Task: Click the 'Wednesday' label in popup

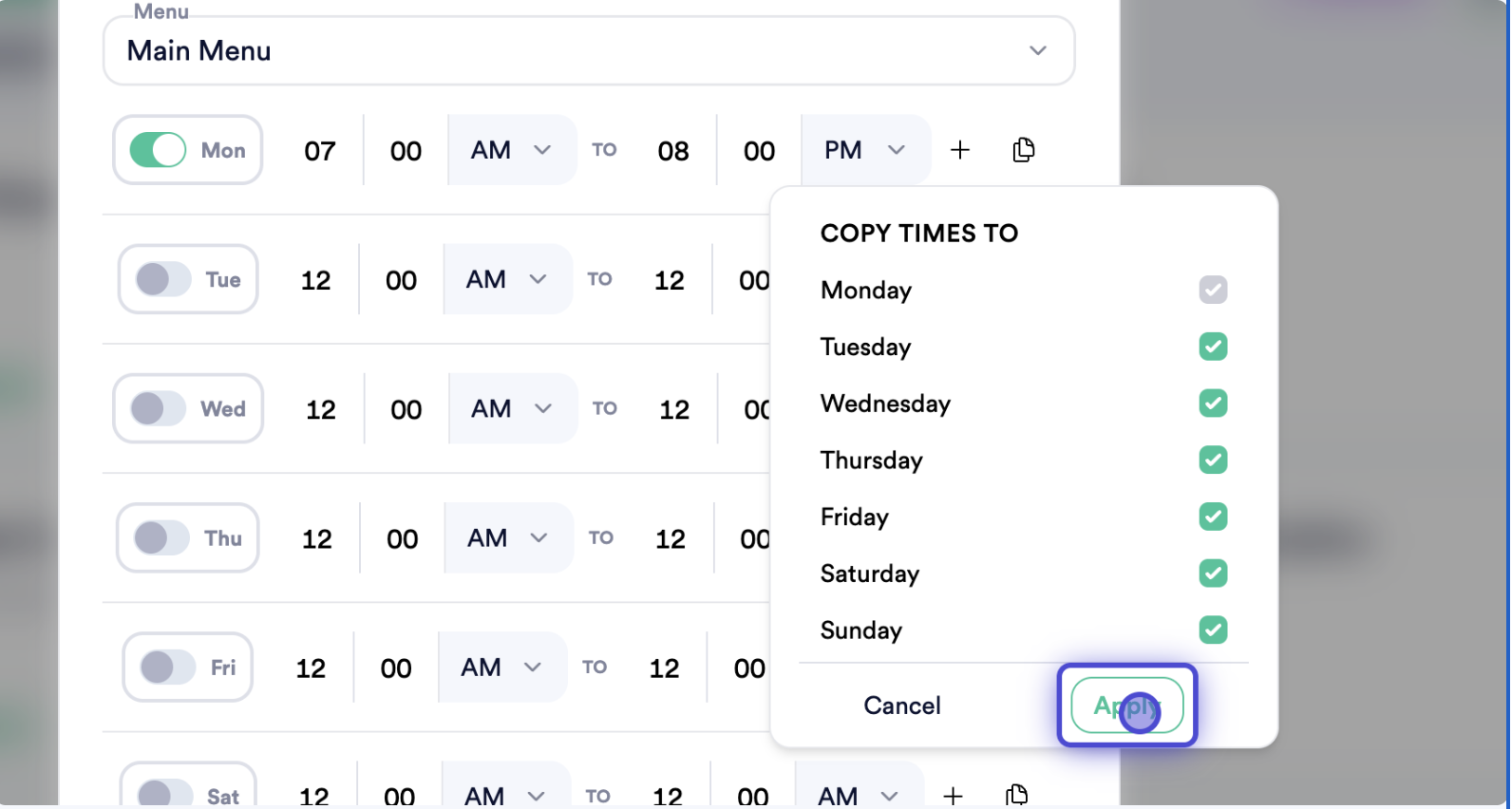Action: [x=885, y=404]
